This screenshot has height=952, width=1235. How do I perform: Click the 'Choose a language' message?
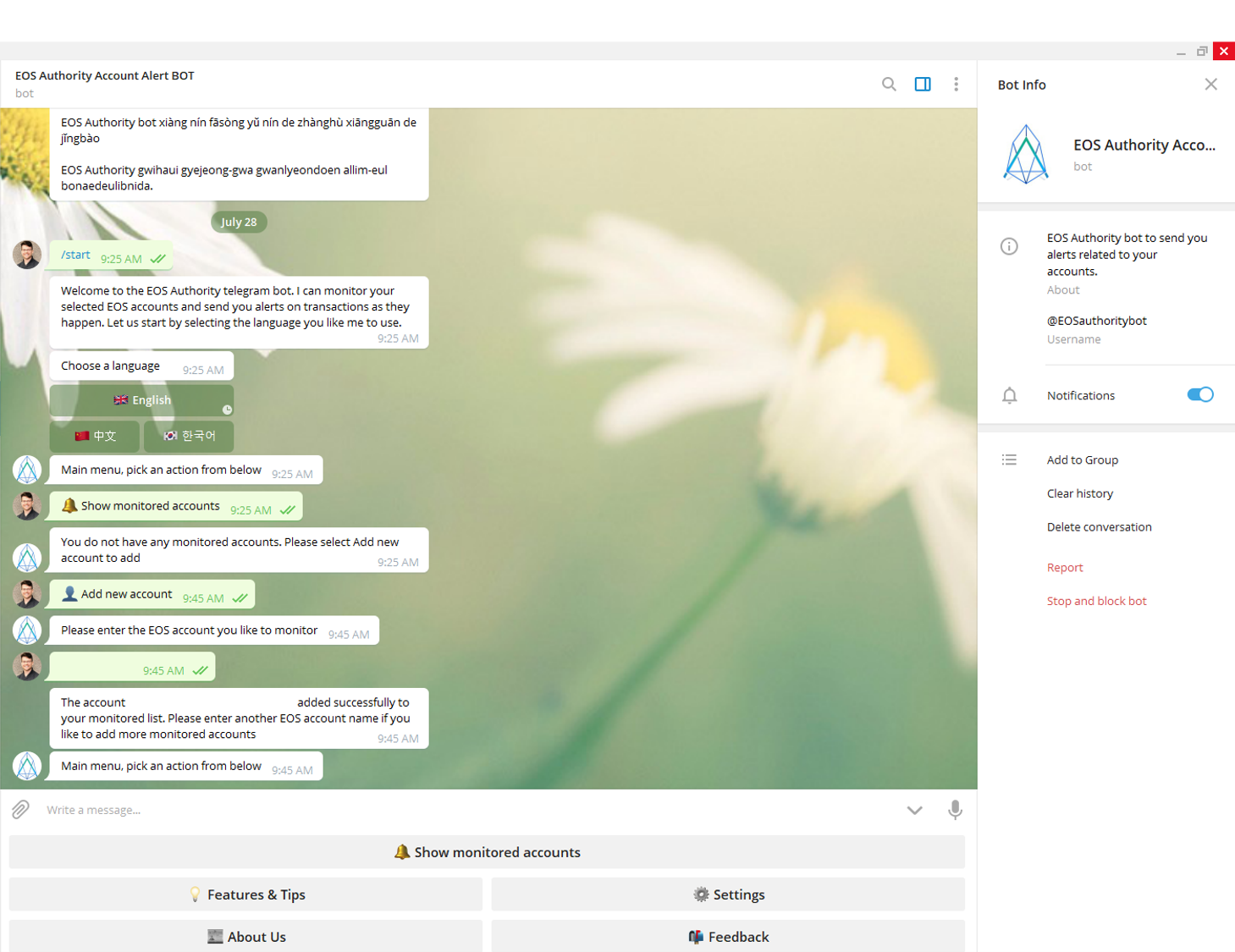click(141, 366)
